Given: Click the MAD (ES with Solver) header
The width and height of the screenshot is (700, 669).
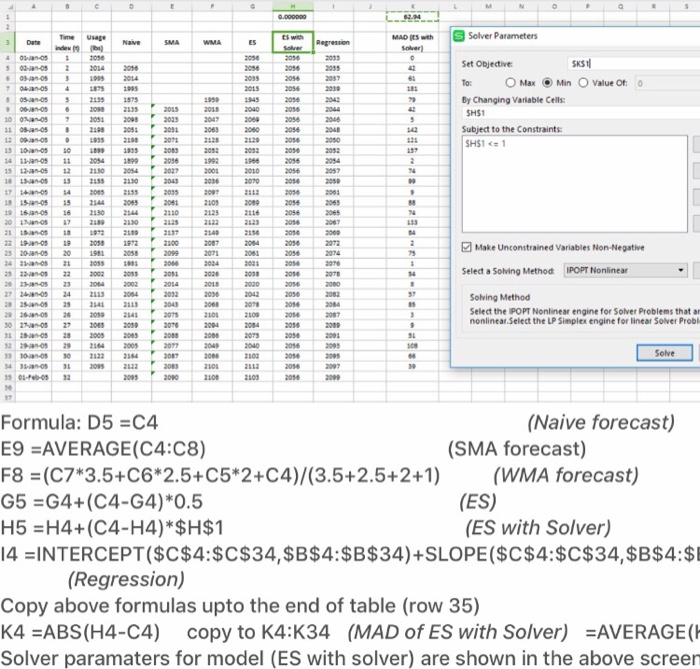Looking at the screenshot, I should tap(412, 42).
